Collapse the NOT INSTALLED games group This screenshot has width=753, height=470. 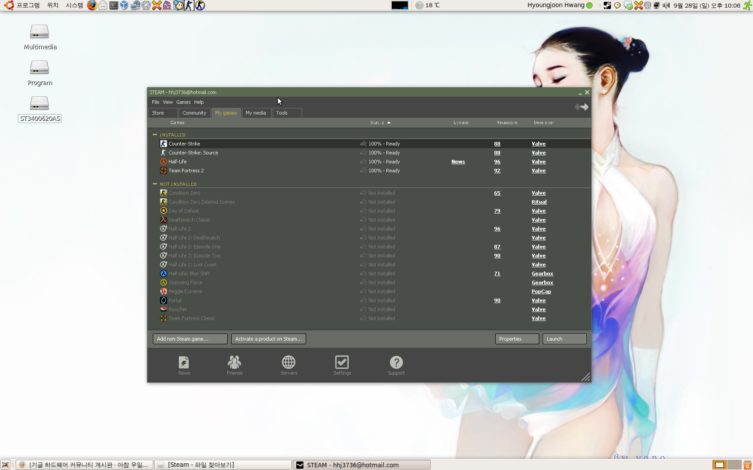pos(155,184)
